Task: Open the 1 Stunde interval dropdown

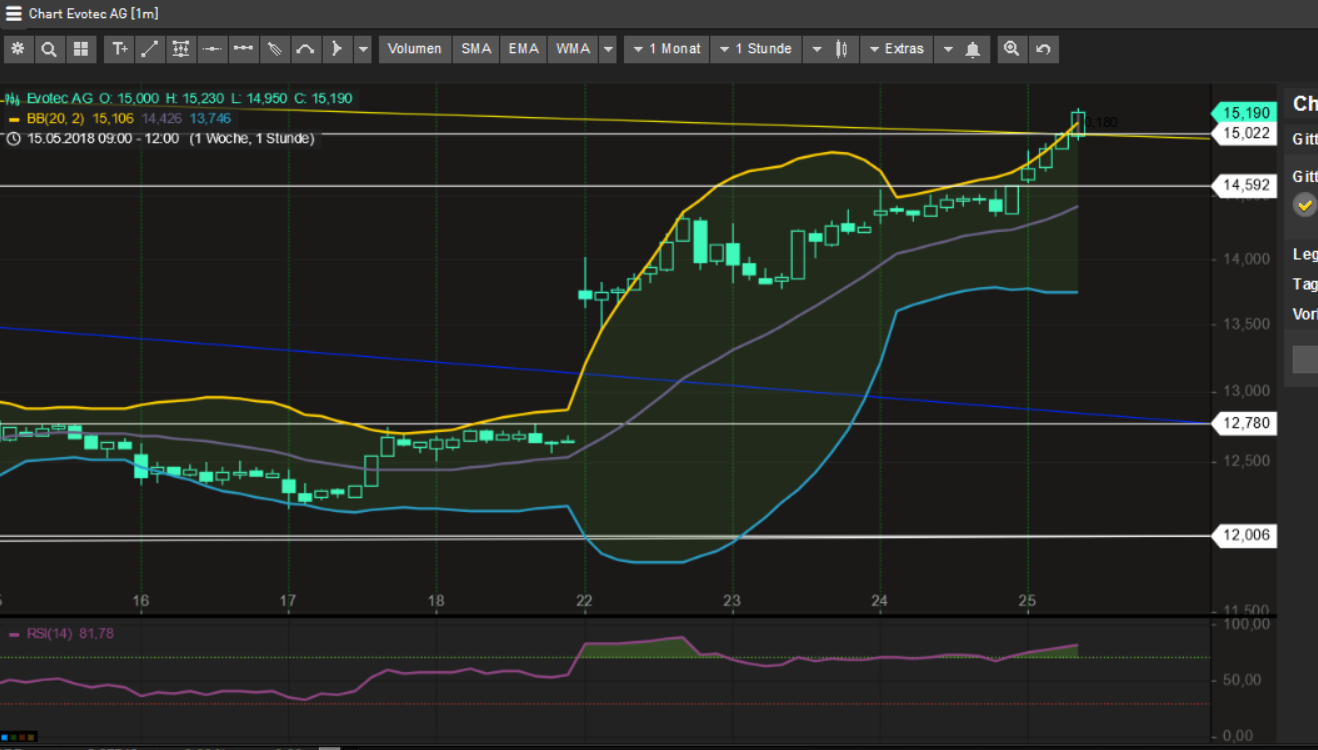Action: click(755, 49)
